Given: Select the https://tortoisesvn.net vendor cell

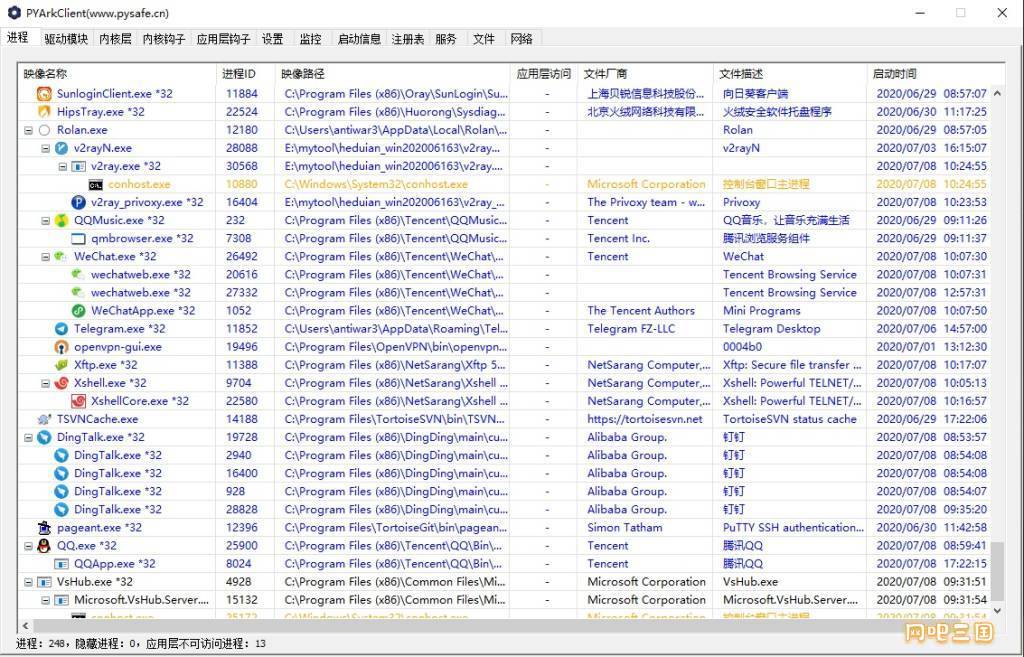Looking at the screenshot, I should point(645,419).
